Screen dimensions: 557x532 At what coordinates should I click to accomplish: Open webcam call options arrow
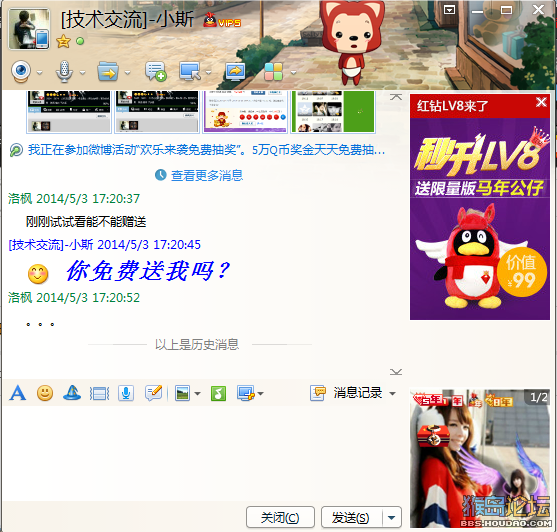tap(39, 72)
